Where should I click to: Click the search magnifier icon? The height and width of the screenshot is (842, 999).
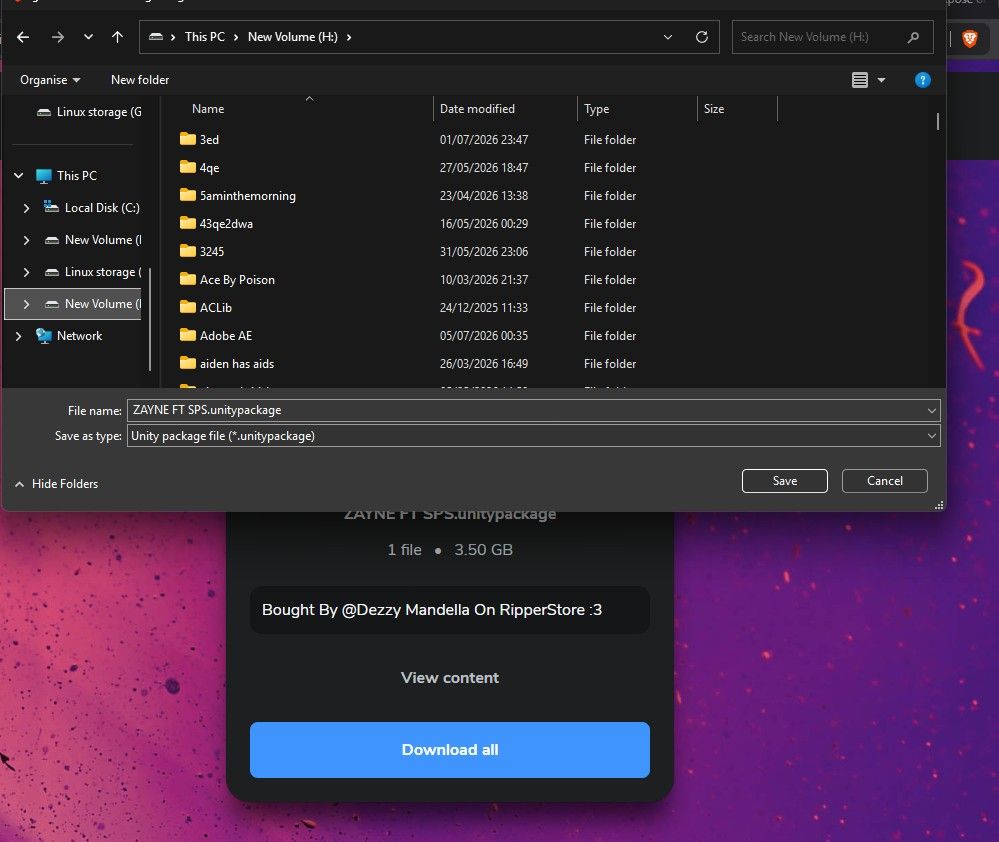(x=913, y=37)
